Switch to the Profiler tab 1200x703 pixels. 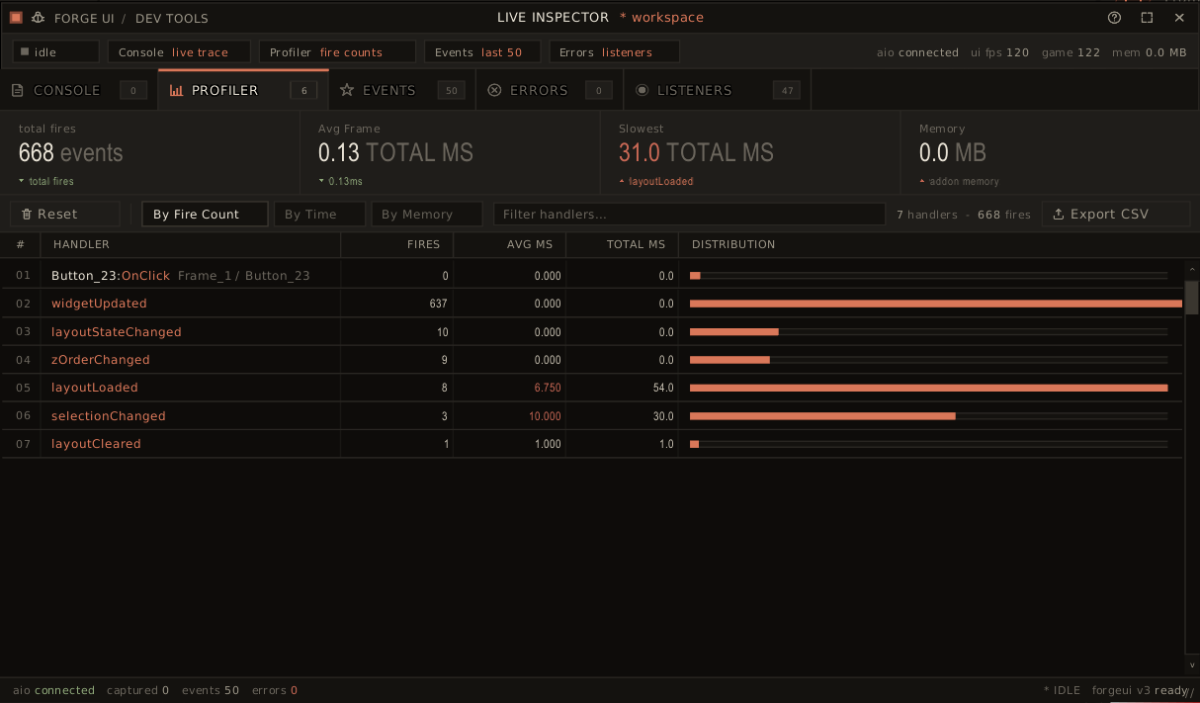click(243, 90)
